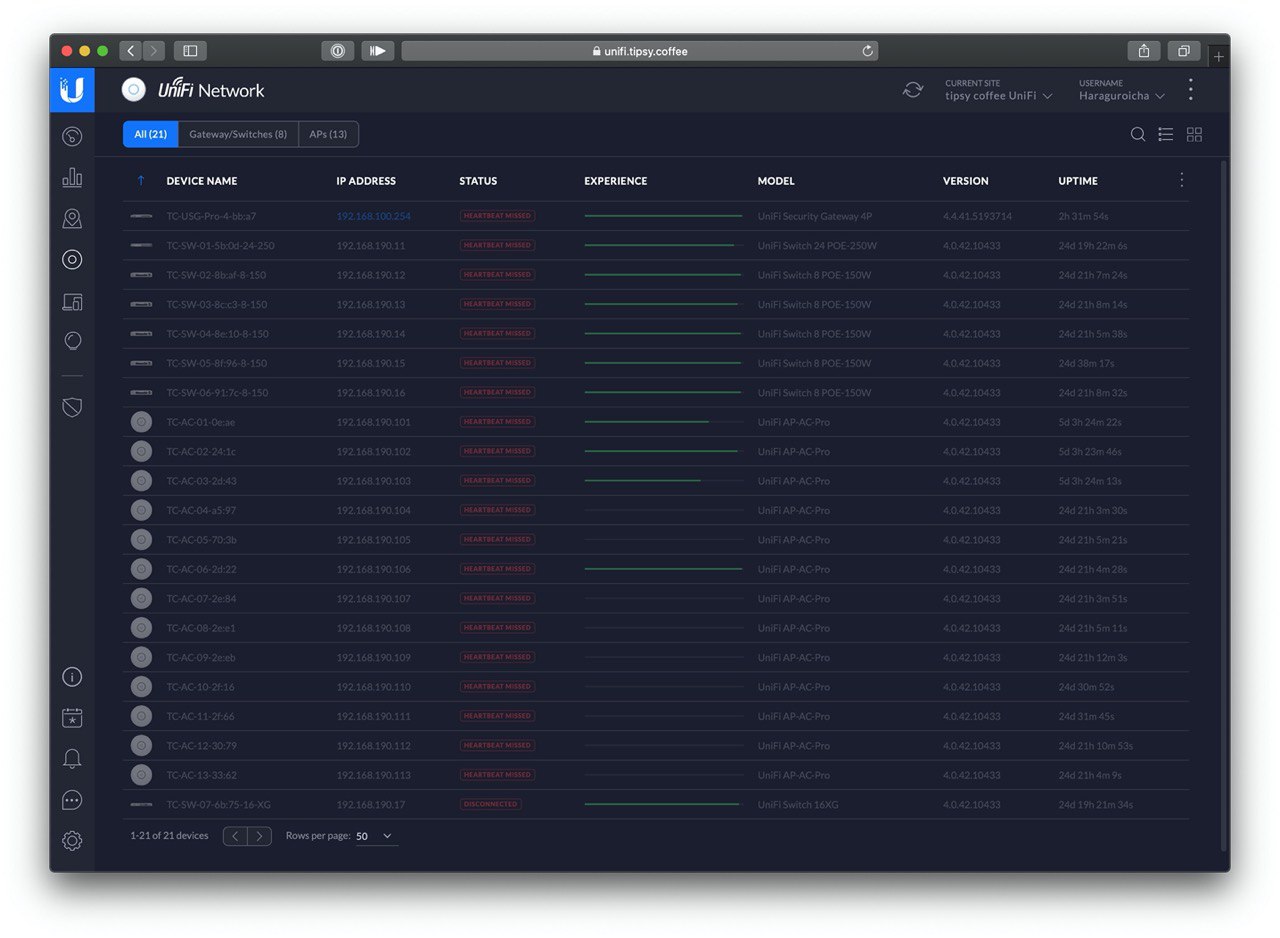
Task: Open a new Safari tab with plus
Action: 1219,57
